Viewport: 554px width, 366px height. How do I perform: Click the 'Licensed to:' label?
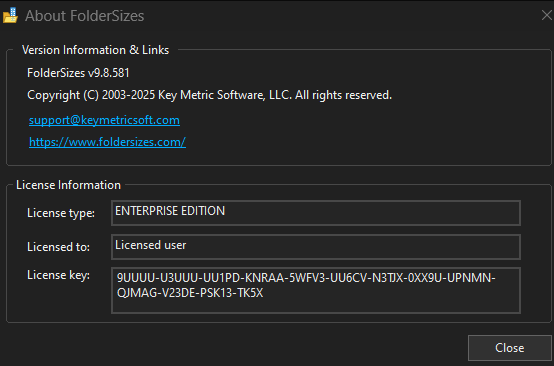pyautogui.click(x=58, y=247)
